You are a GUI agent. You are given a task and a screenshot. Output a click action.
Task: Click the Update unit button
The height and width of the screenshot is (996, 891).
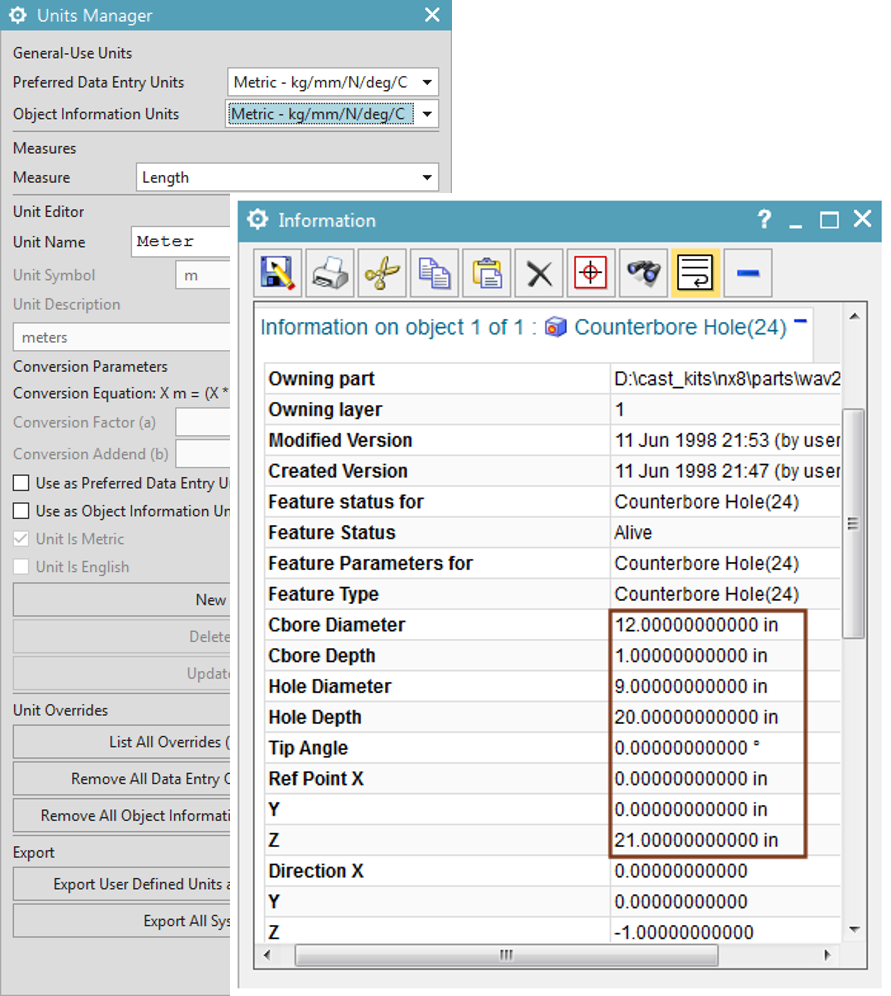122,673
